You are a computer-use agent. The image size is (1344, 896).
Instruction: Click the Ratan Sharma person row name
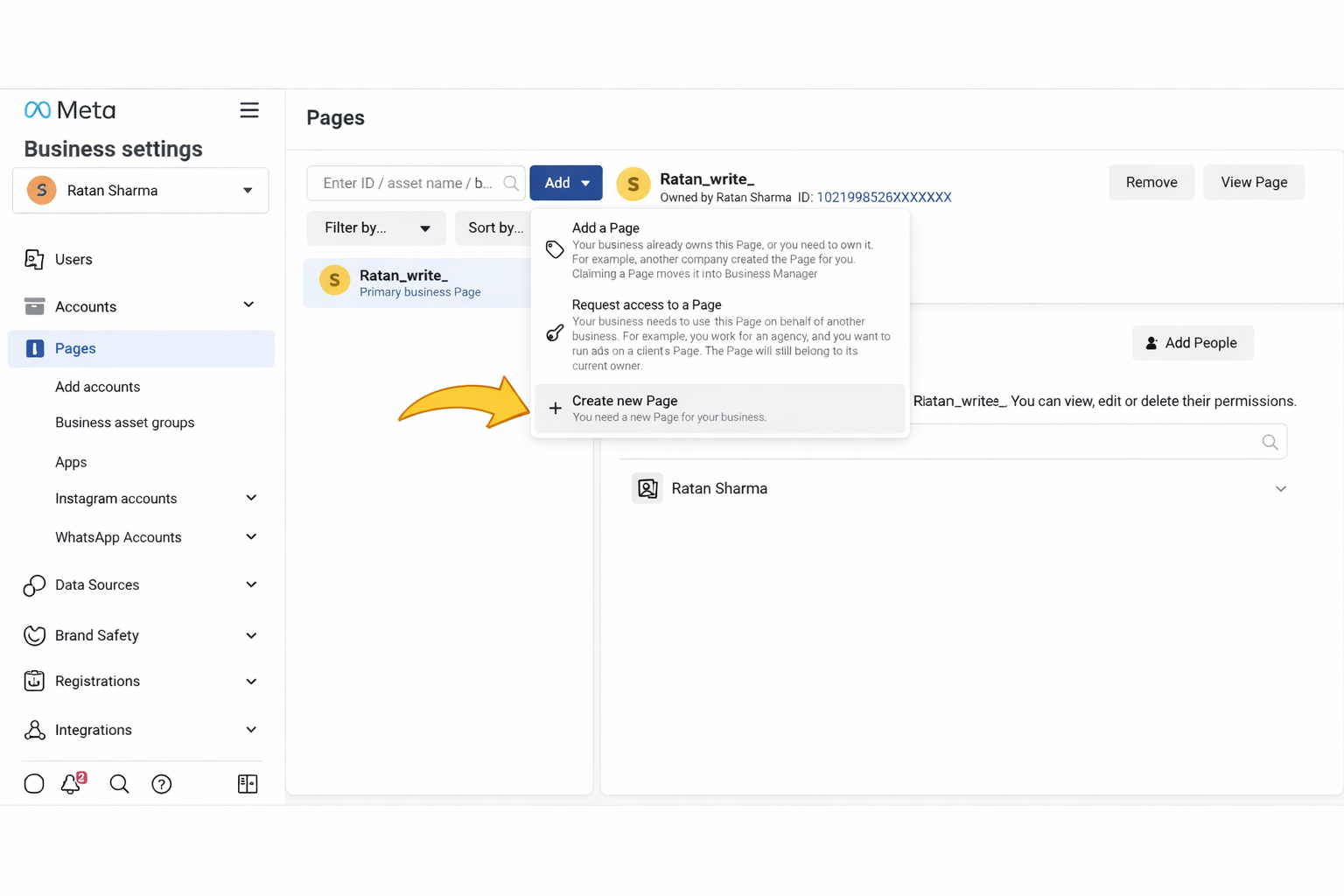719,488
